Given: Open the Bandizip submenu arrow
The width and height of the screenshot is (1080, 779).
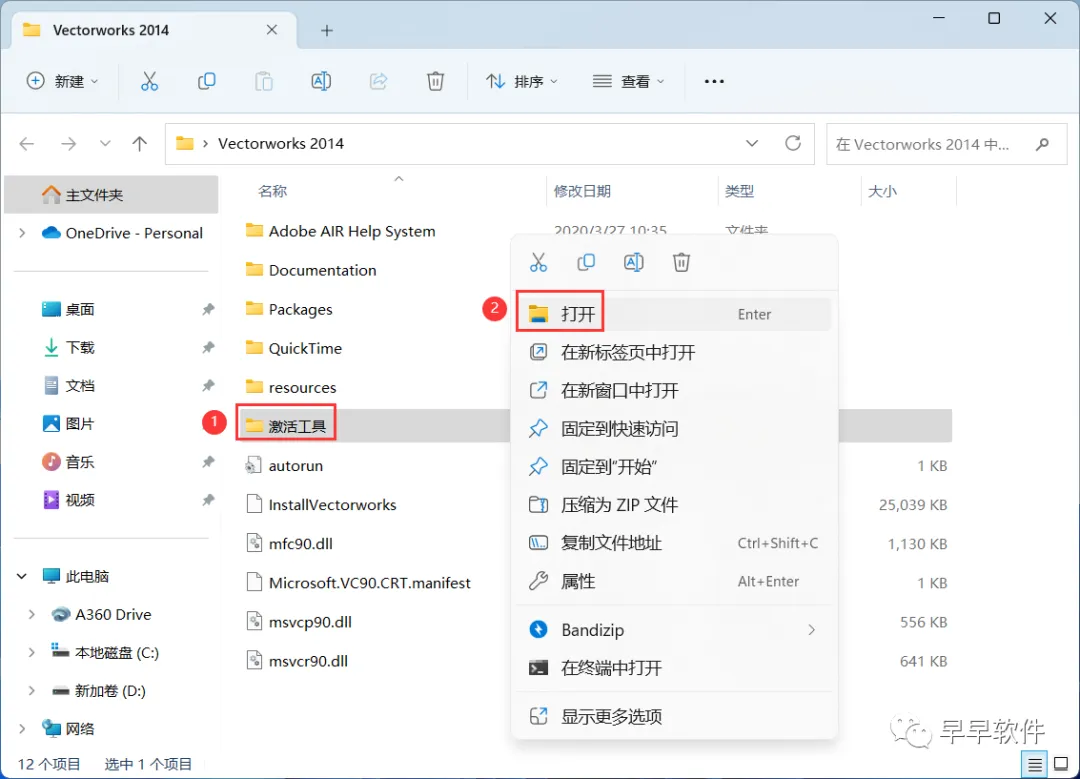Looking at the screenshot, I should (x=812, y=630).
